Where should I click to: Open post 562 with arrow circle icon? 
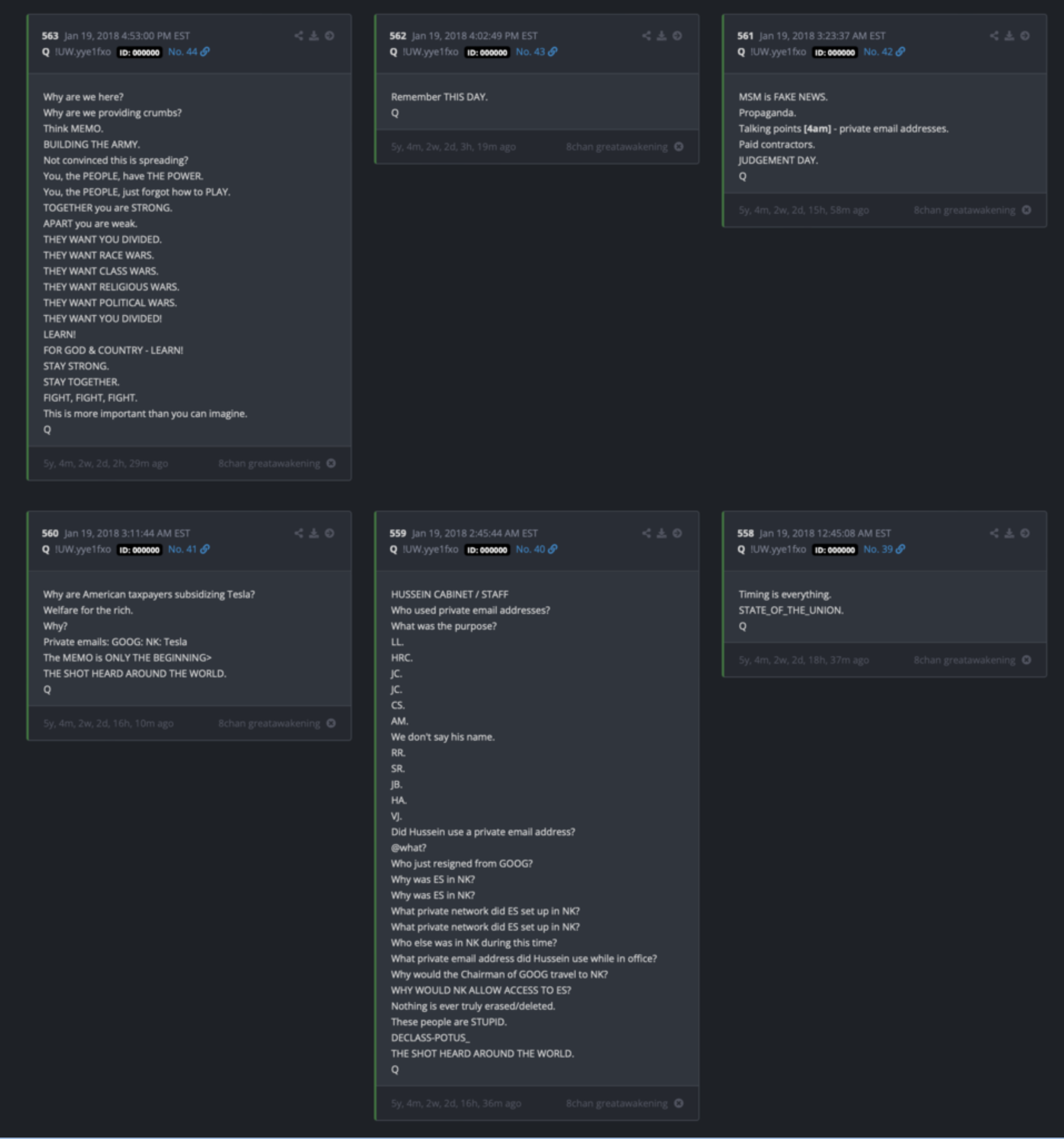pyautogui.click(x=677, y=36)
